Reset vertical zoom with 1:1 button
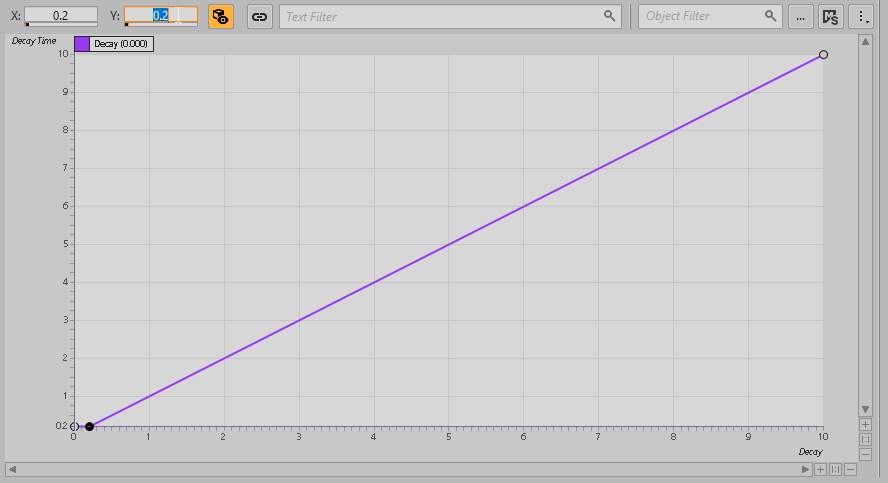 [865, 440]
